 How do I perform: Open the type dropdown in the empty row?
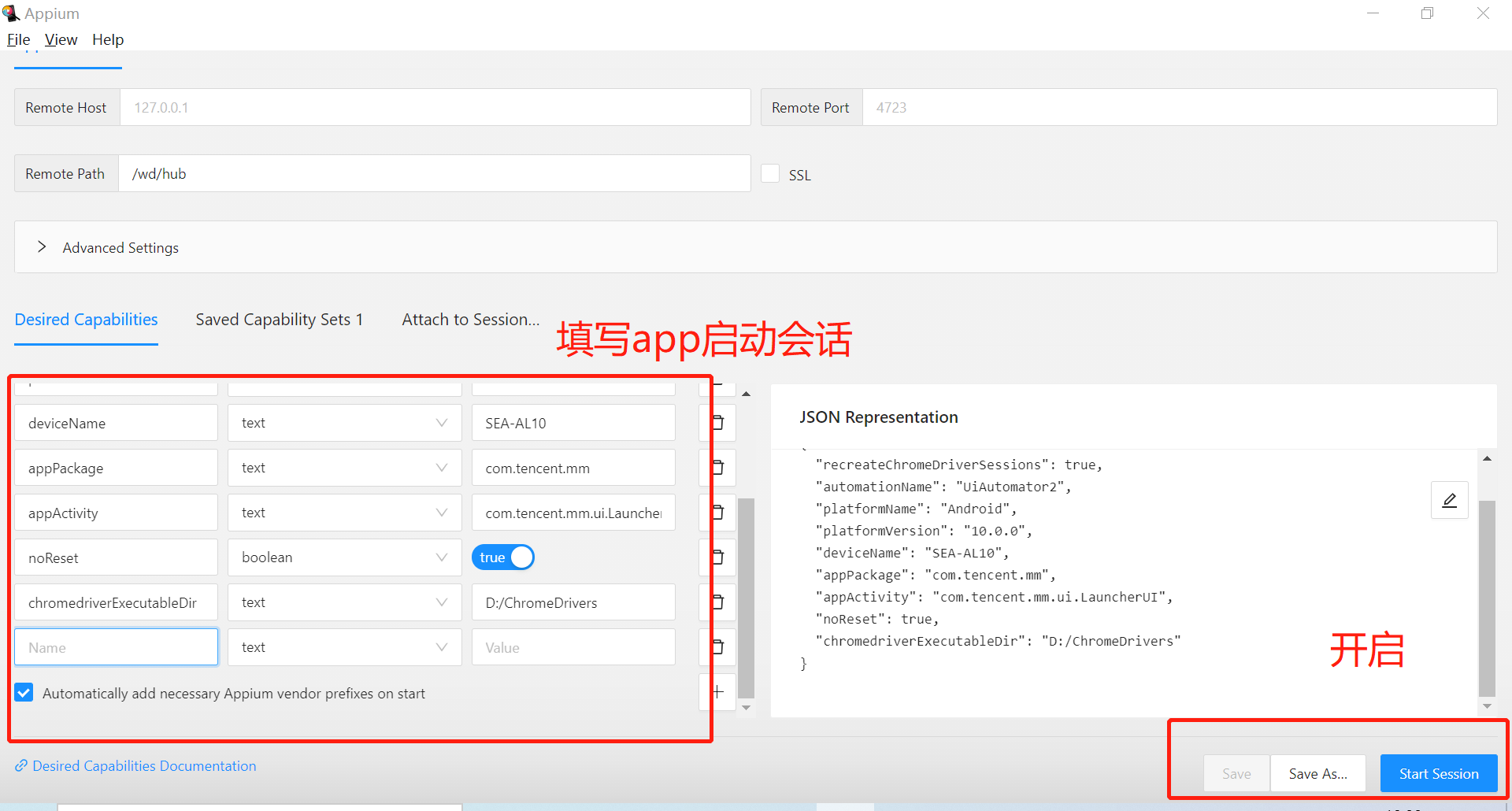point(344,647)
